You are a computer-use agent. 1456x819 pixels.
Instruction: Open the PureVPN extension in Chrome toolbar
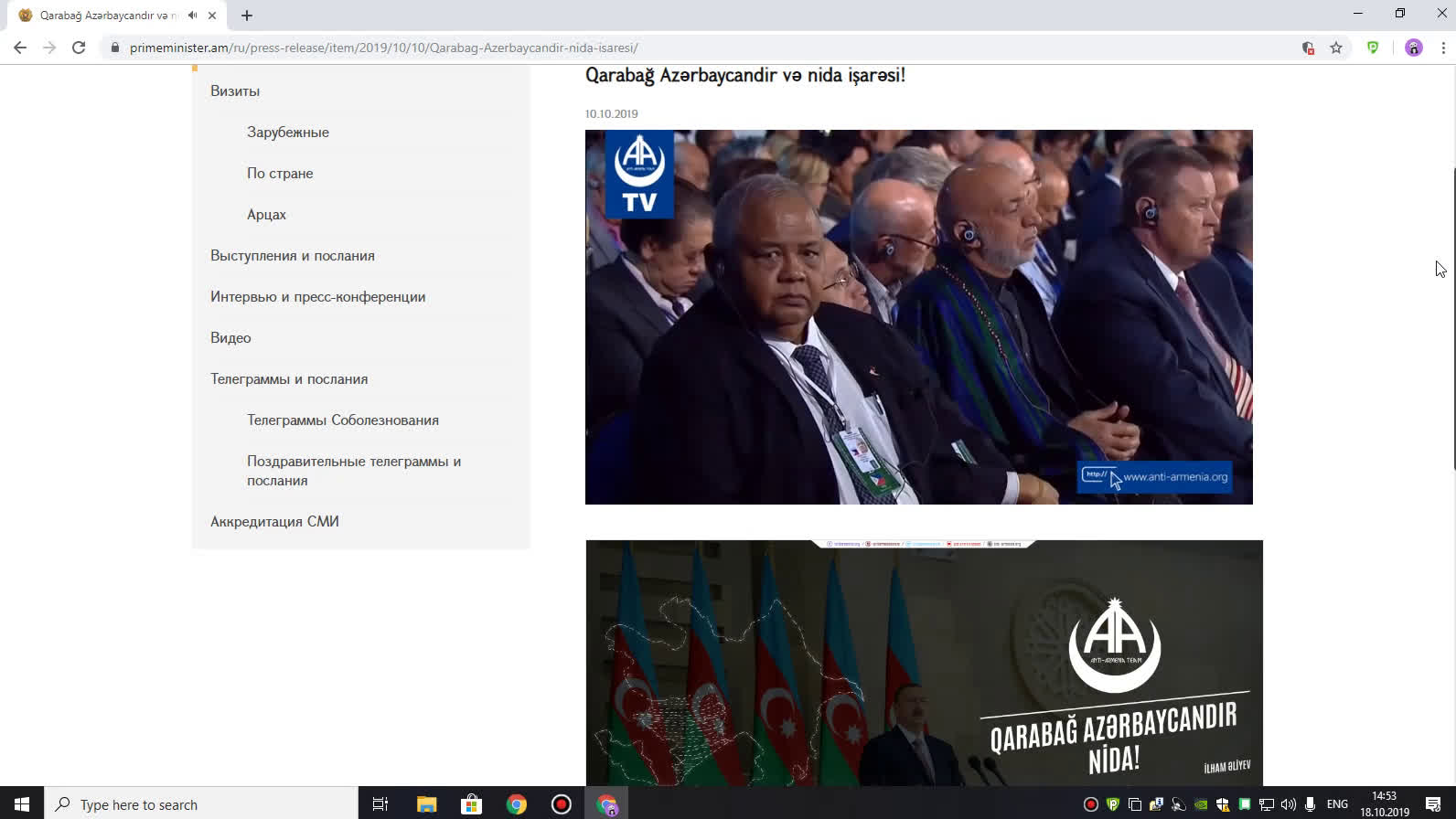pos(1373,48)
